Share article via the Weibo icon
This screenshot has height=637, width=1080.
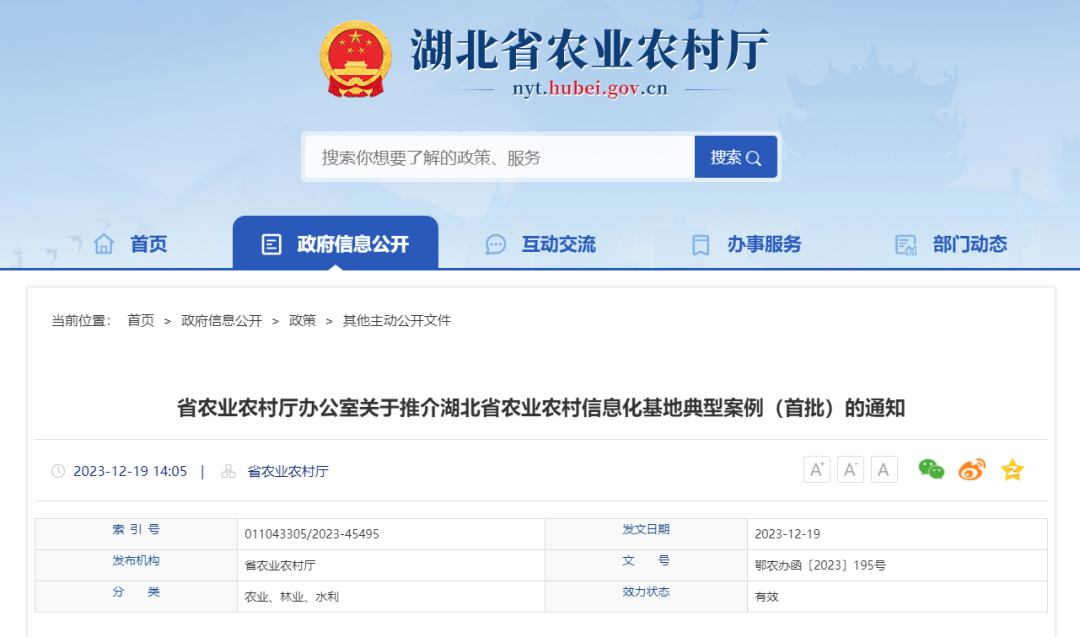(x=971, y=469)
